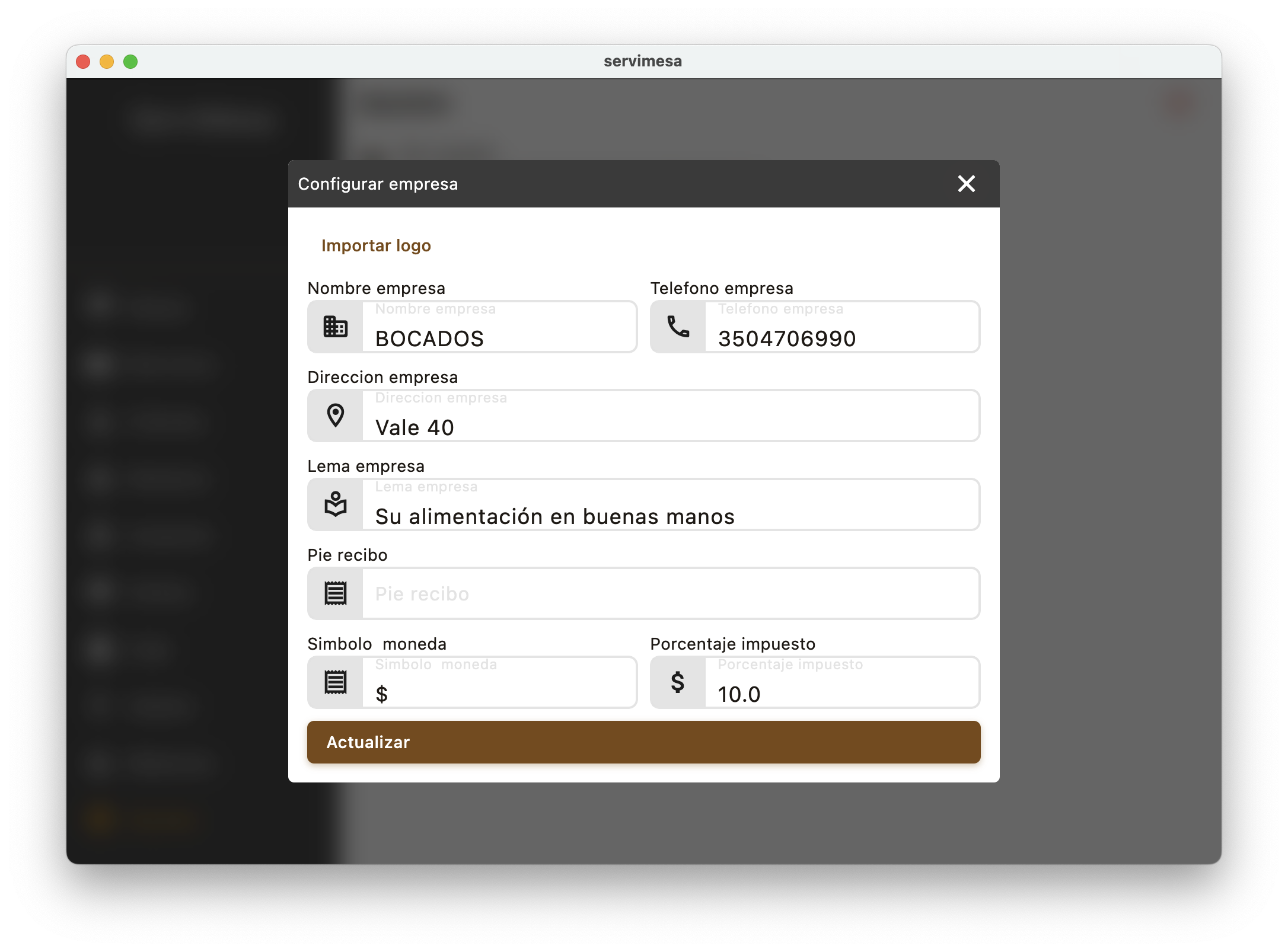Image resolution: width=1288 pixels, height=952 pixels.
Task: Click the phone icon beside Telefono empresa
Action: coord(678,327)
